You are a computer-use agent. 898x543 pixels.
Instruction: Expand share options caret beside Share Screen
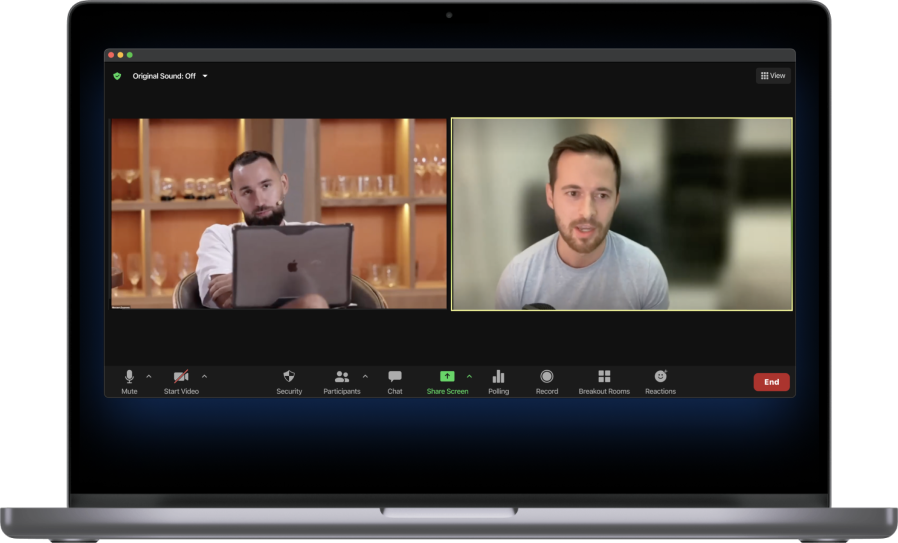[470, 376]
